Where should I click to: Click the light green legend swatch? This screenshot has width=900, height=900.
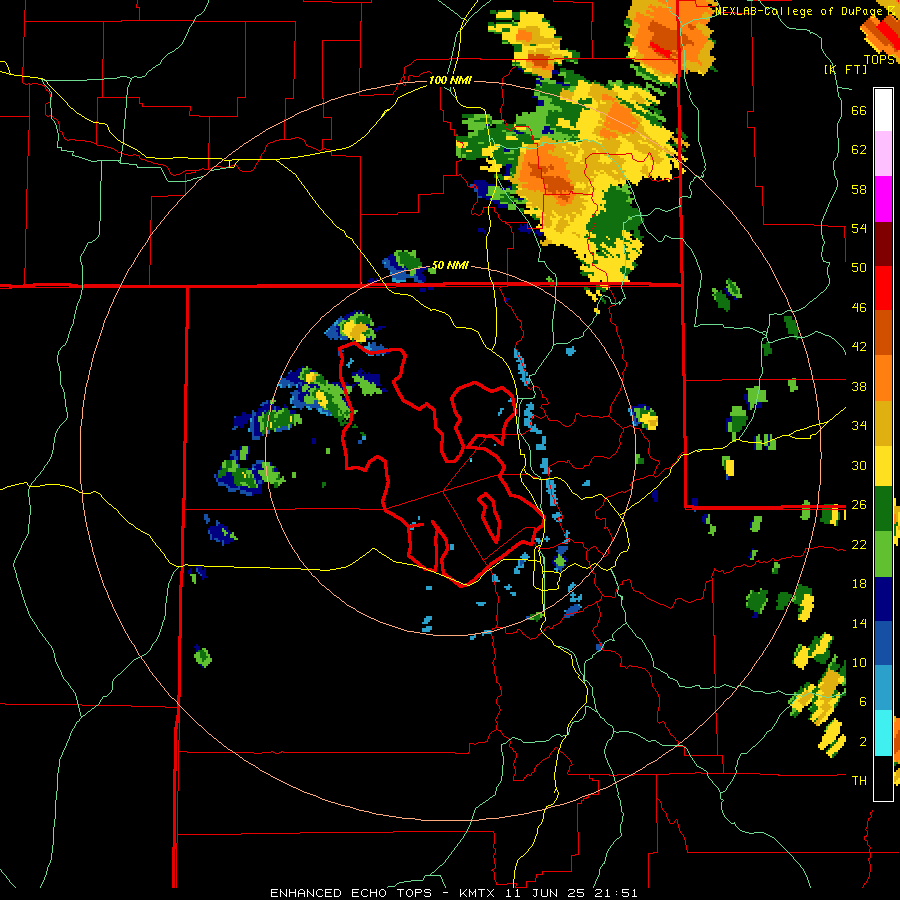(x=883, y=554)
